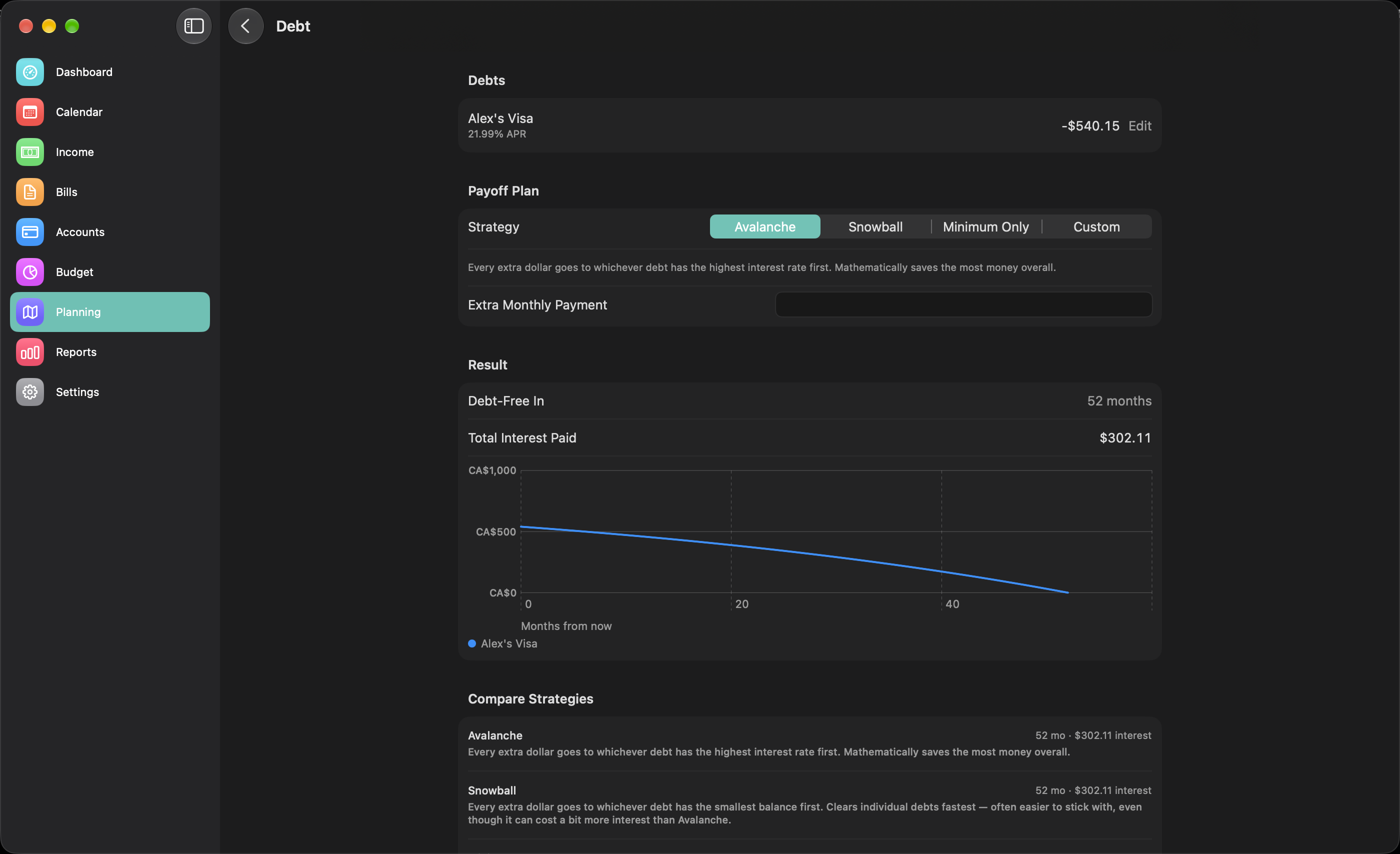The width and height of the screenshot is (1400, 854).
Task: Edit the Alex's Visa debt
Action: pos(1140,125)
